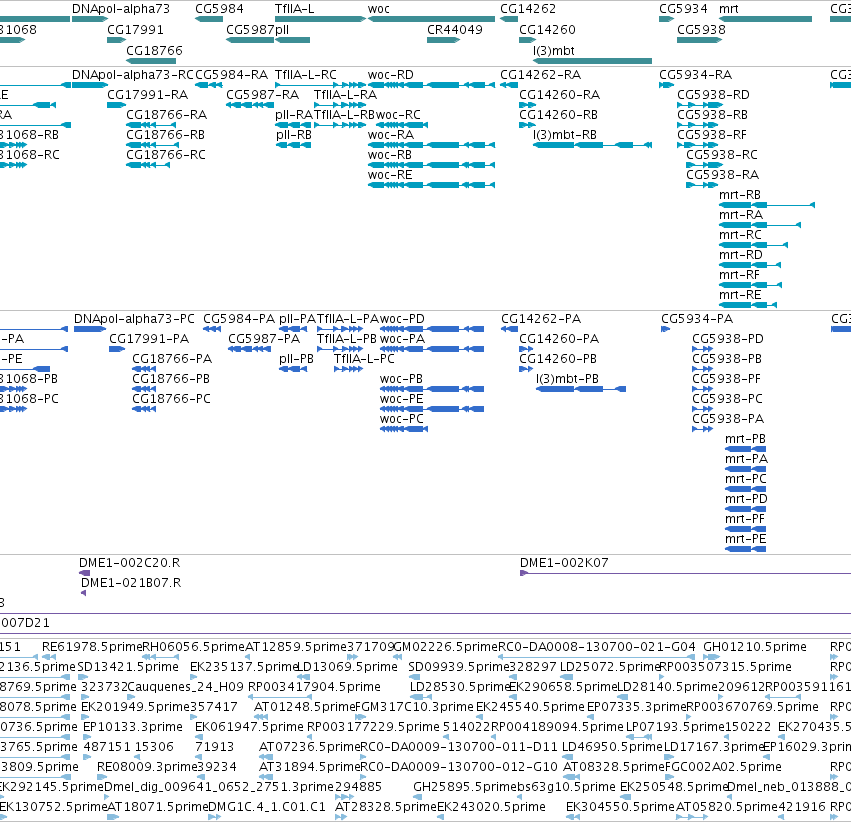
Task: Open the woc-RC transcript label
Action: point(398,114)
